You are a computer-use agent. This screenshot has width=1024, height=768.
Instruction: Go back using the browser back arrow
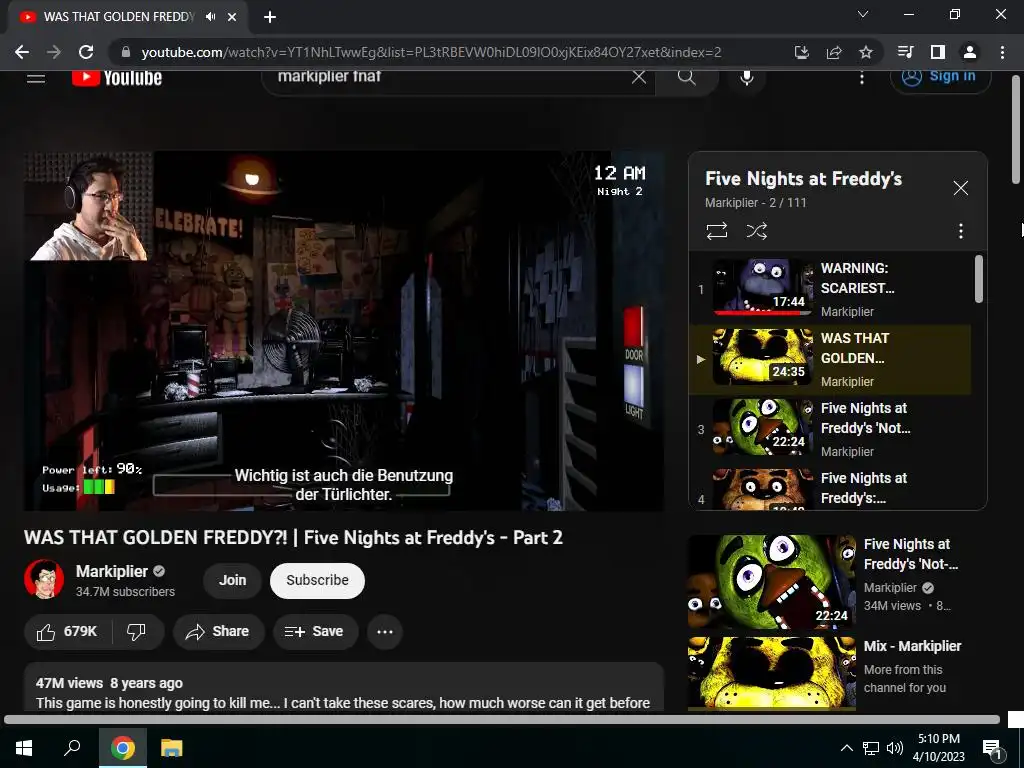click(x=22, y=52)
